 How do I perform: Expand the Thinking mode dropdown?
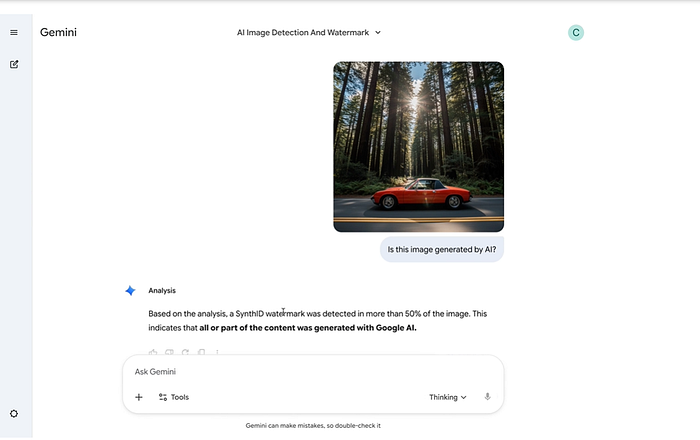tap(448, 397)
